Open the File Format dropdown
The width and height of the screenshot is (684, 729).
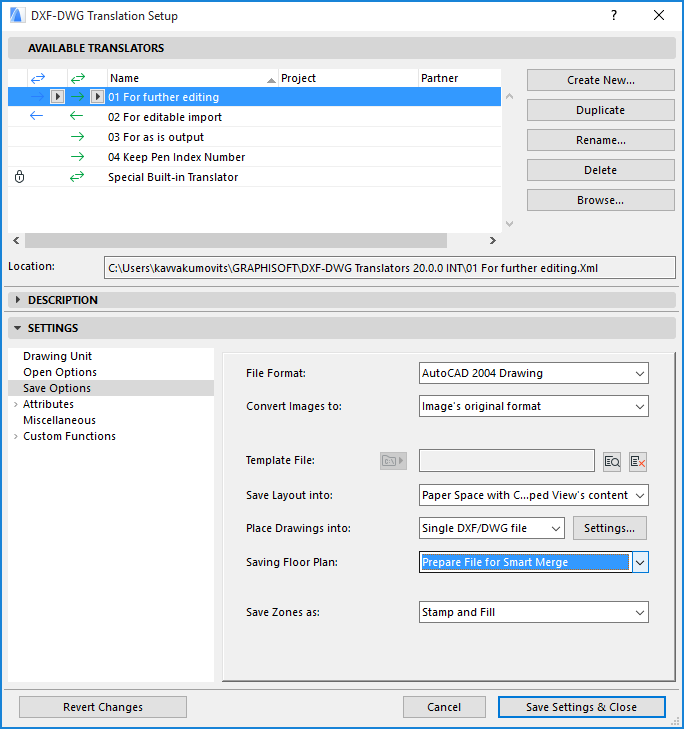pos(533,373)
